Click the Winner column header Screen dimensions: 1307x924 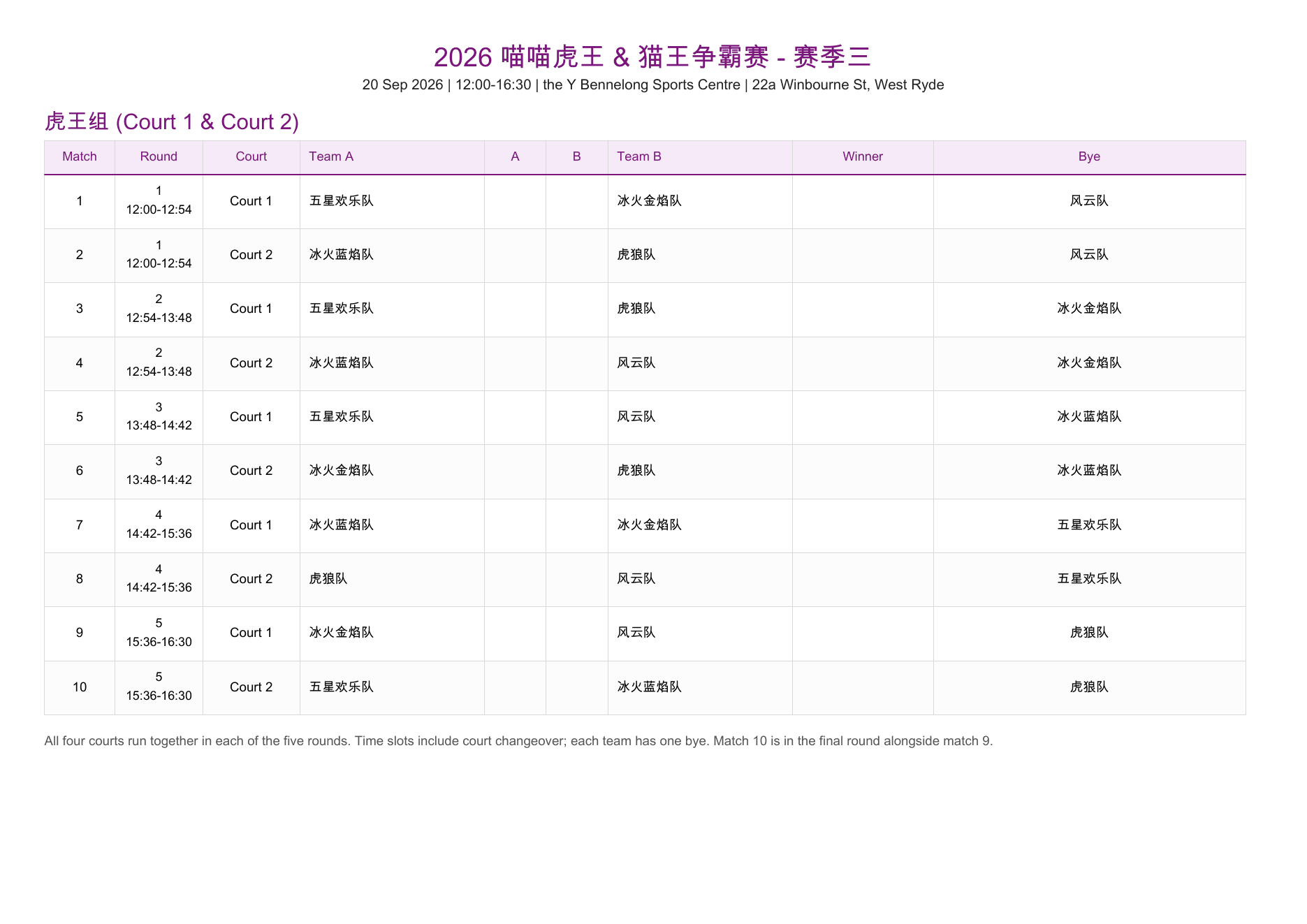[x=863, y=156]
